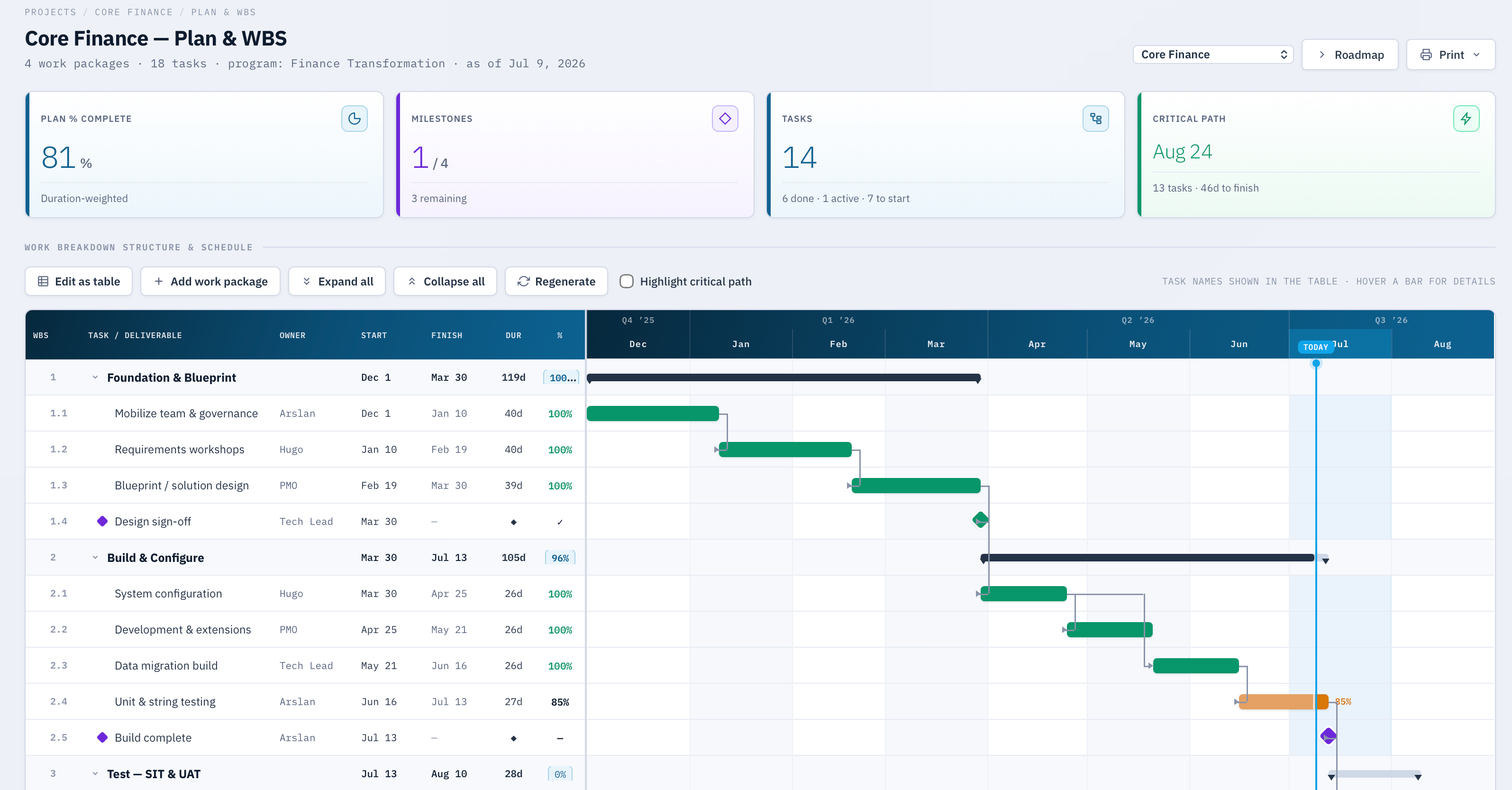Click Tech Lead owner of Data migration build

coord(306,665)
